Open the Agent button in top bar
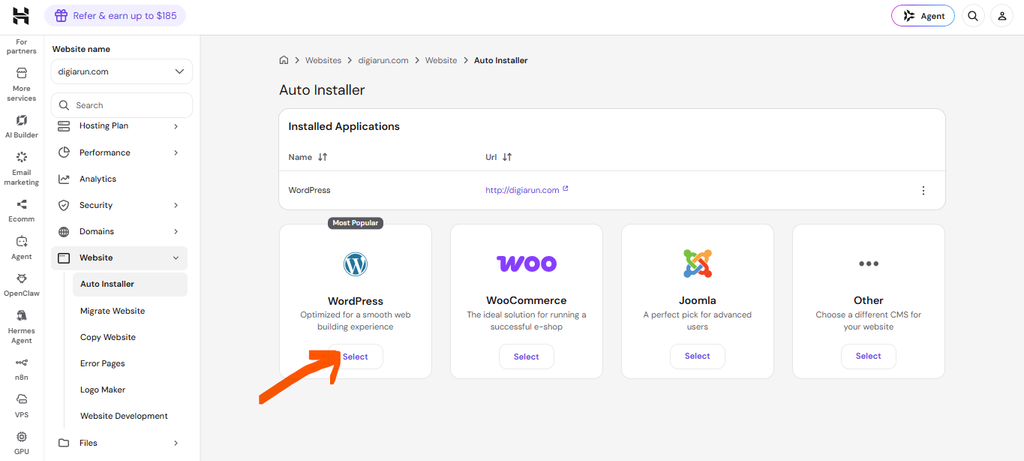 point(923,16)
